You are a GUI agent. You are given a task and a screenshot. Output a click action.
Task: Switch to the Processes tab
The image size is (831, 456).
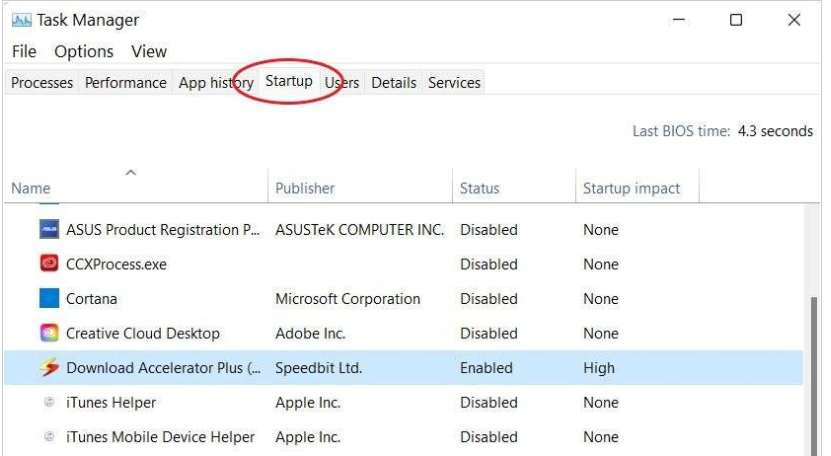tap(42, 83)
